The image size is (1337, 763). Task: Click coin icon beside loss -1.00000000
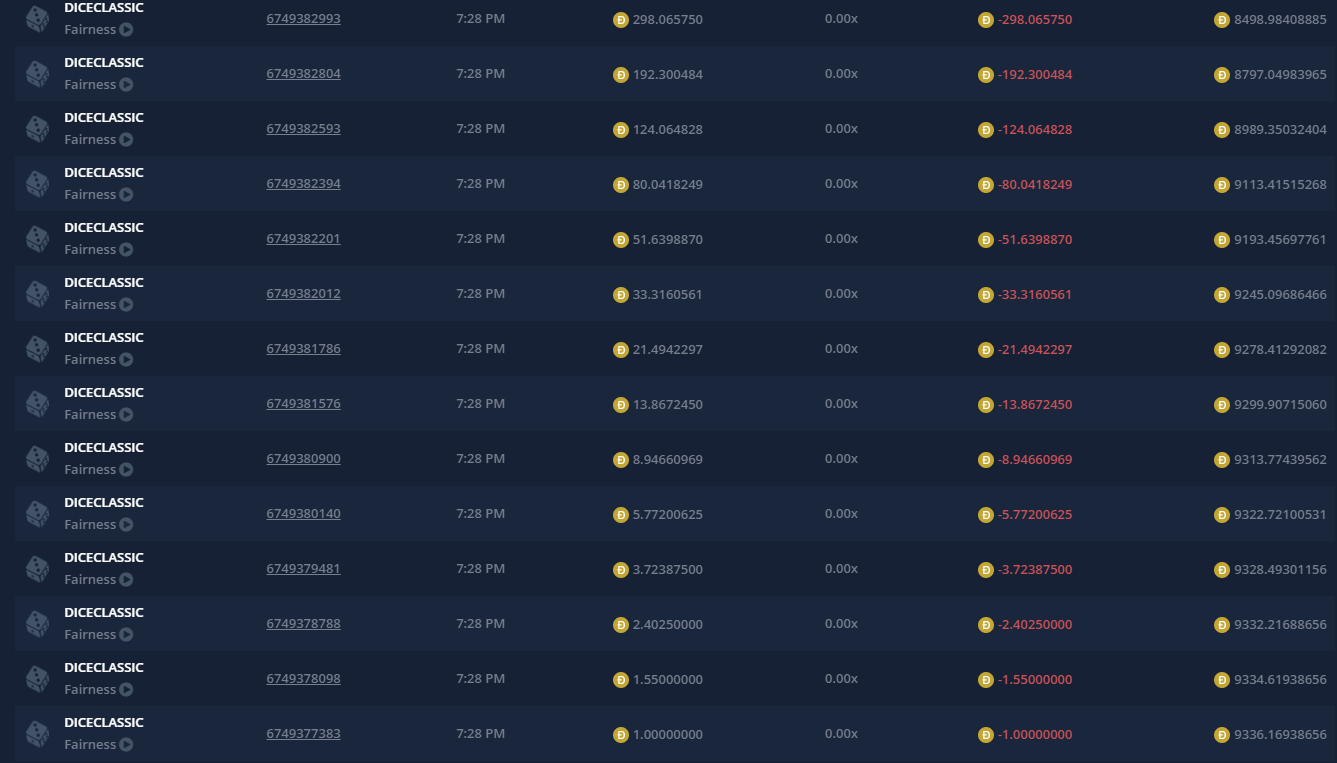[x=986, y=735]
